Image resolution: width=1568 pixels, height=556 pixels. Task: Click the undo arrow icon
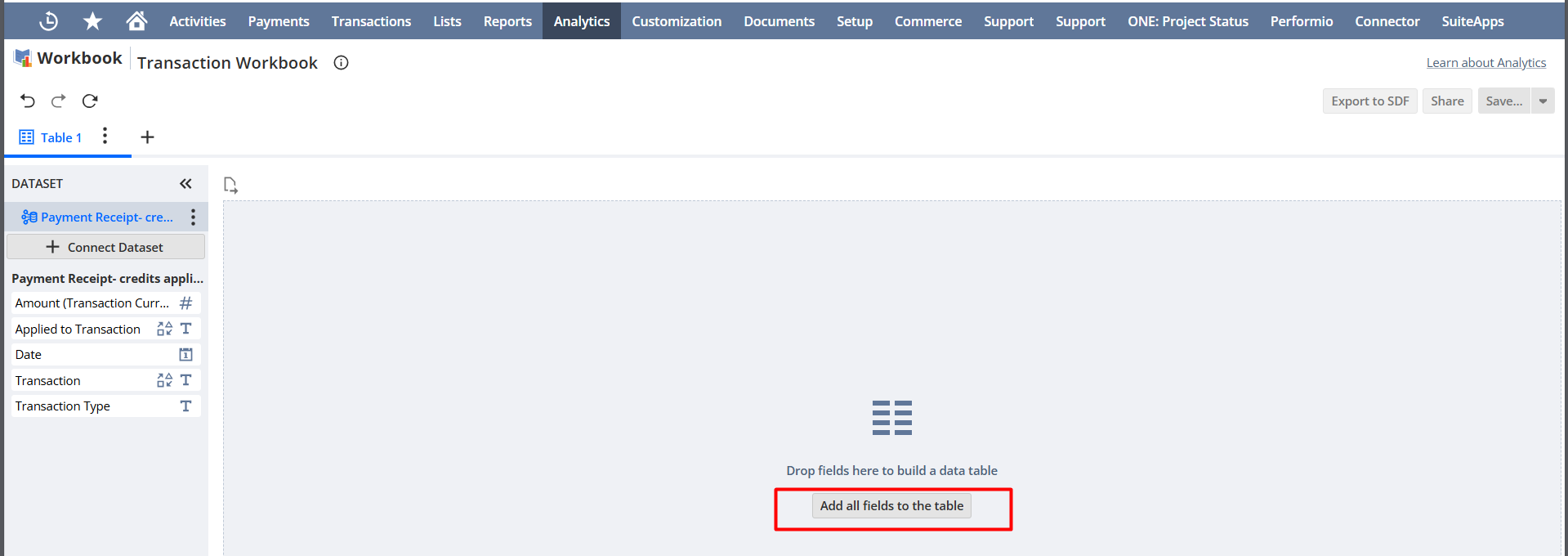coord(28,101)
